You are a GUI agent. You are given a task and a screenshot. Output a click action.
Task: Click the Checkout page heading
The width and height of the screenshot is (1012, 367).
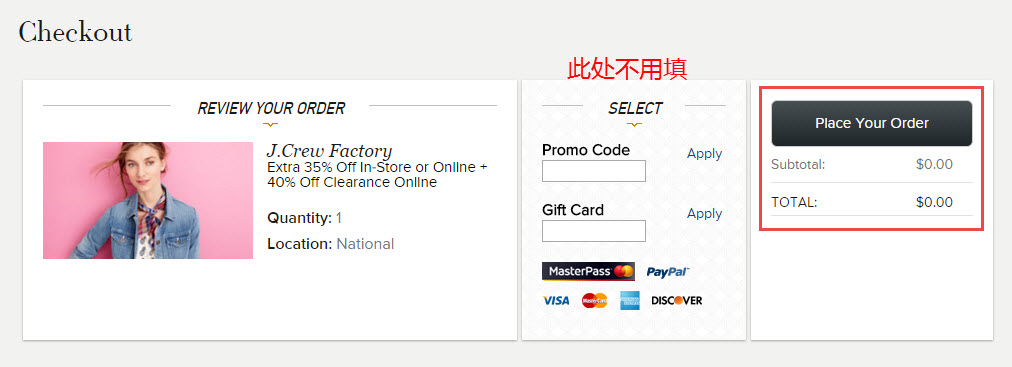click(75, 32)
